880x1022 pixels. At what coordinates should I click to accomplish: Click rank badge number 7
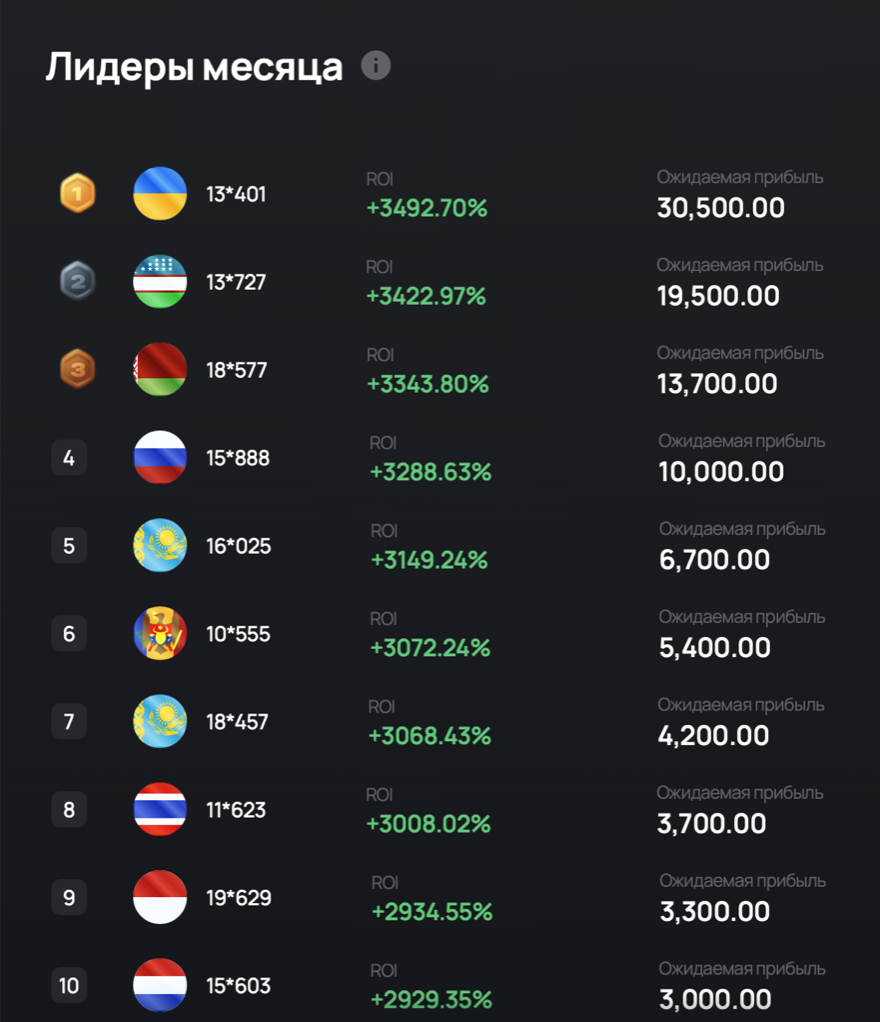(x=69, y=722)
